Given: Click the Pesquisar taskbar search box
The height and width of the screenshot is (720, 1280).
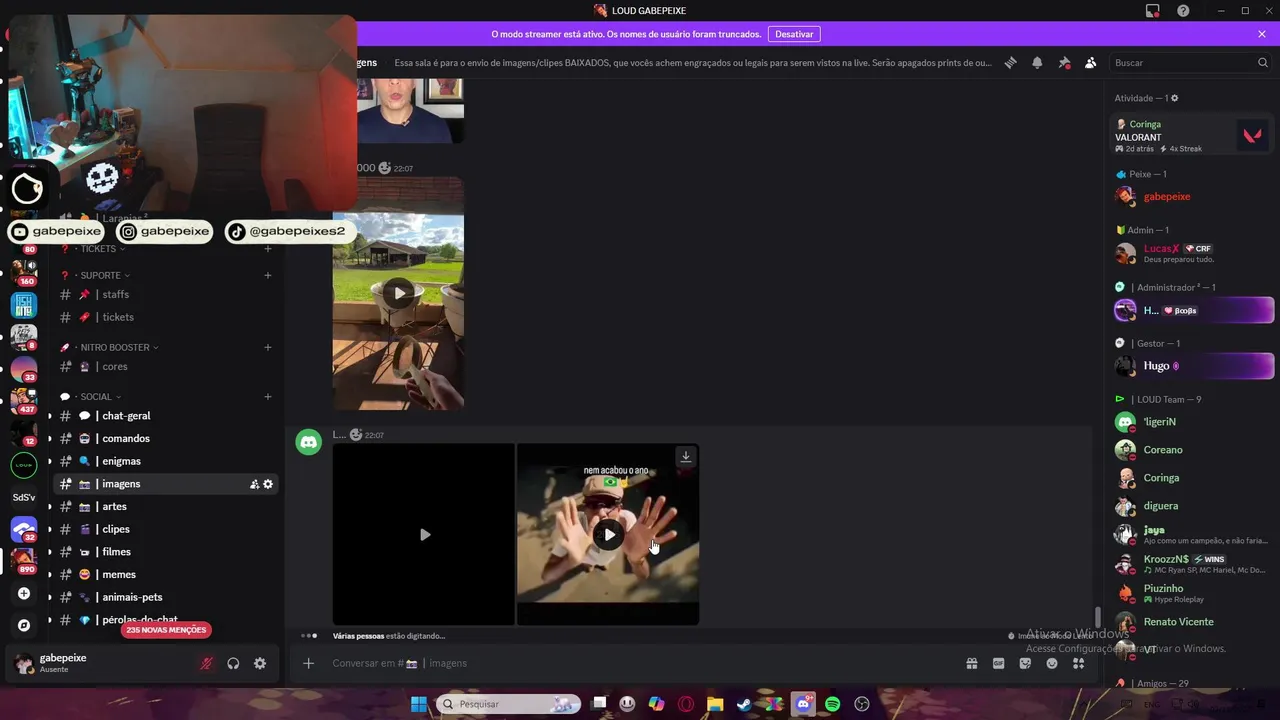Looking at the screenshot, I should pos(510,704).
